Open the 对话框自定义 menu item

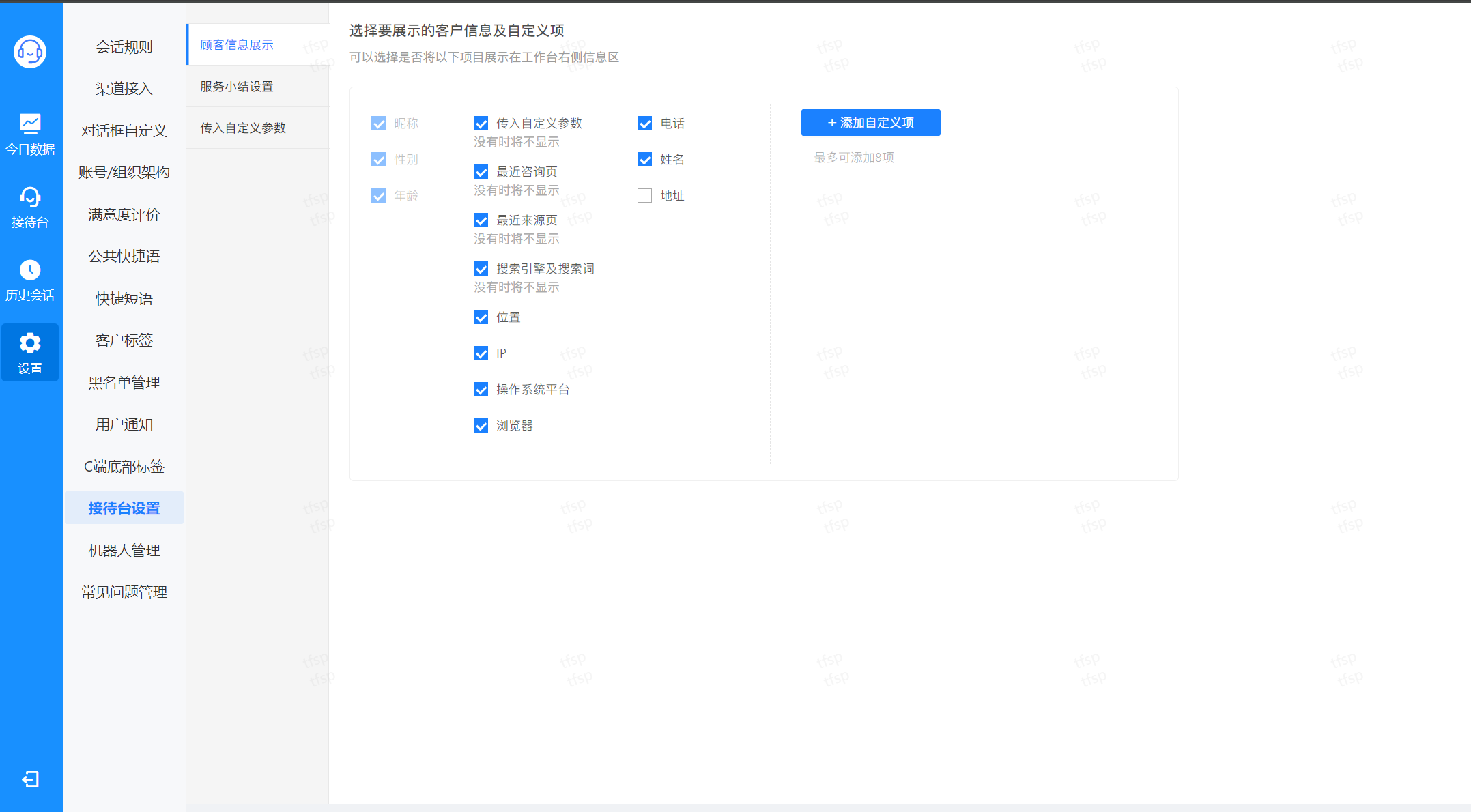pos(124,131)
